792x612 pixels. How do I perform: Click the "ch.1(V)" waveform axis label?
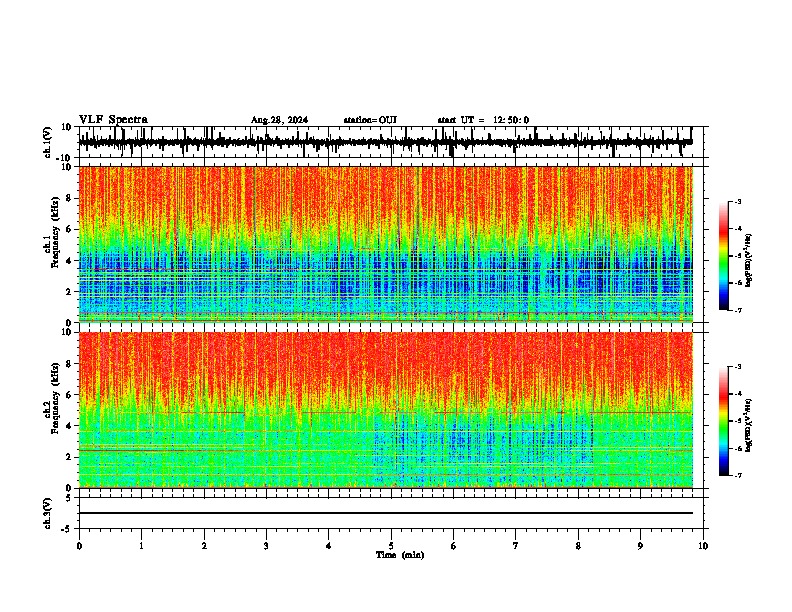tap(48, 142)
